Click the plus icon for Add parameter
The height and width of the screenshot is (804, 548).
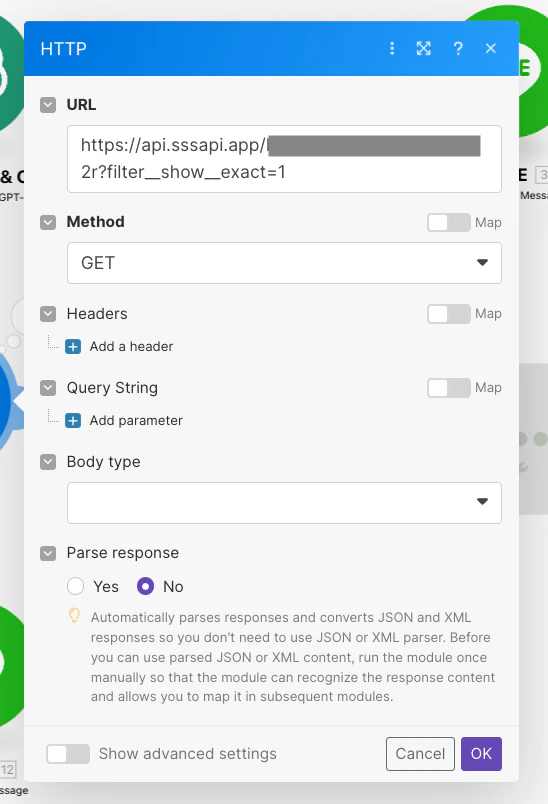(73, 420)
